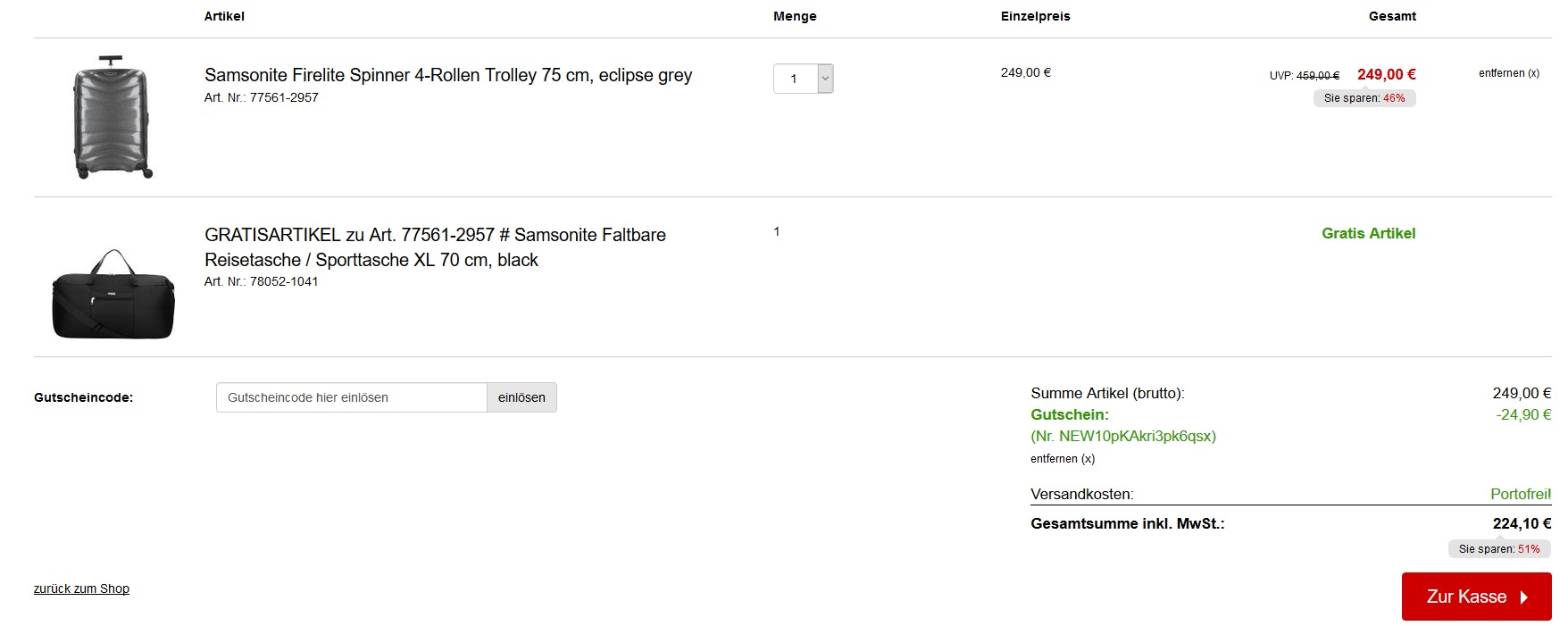
Task: Open the free Faltbare Reisetasche item title
Action: [x=435, y=247]
